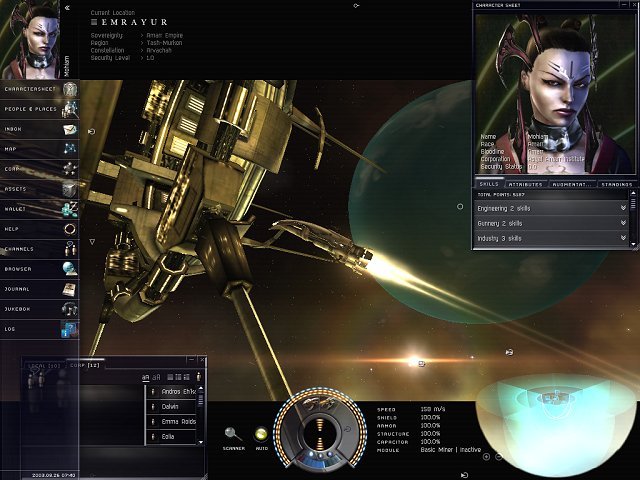Open the Corp sidebar icon
This screenshot has width=640, height=480.
[70, 169]
